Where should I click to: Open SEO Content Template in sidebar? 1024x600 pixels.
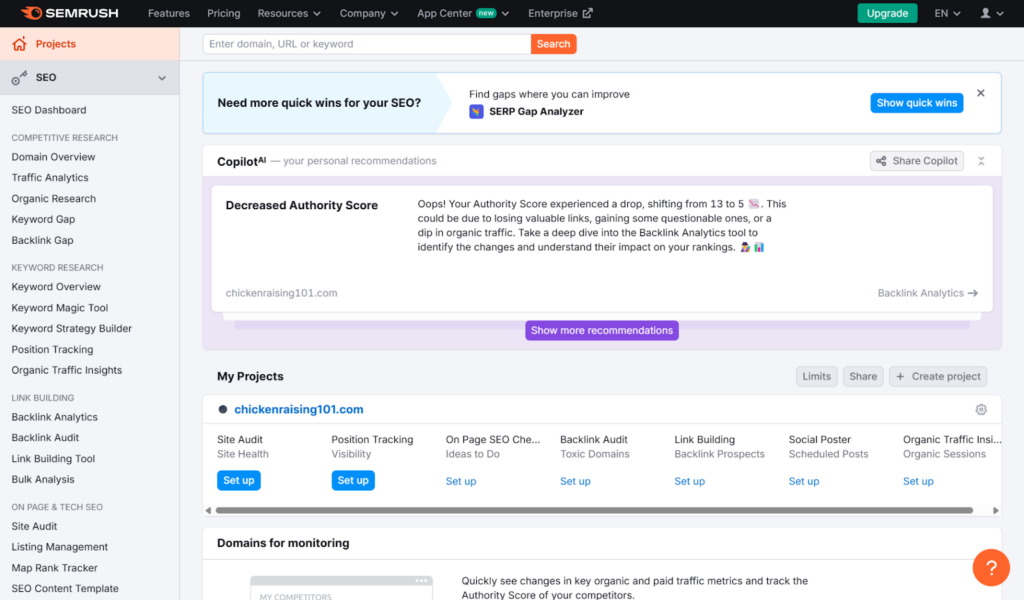(65, 589)
